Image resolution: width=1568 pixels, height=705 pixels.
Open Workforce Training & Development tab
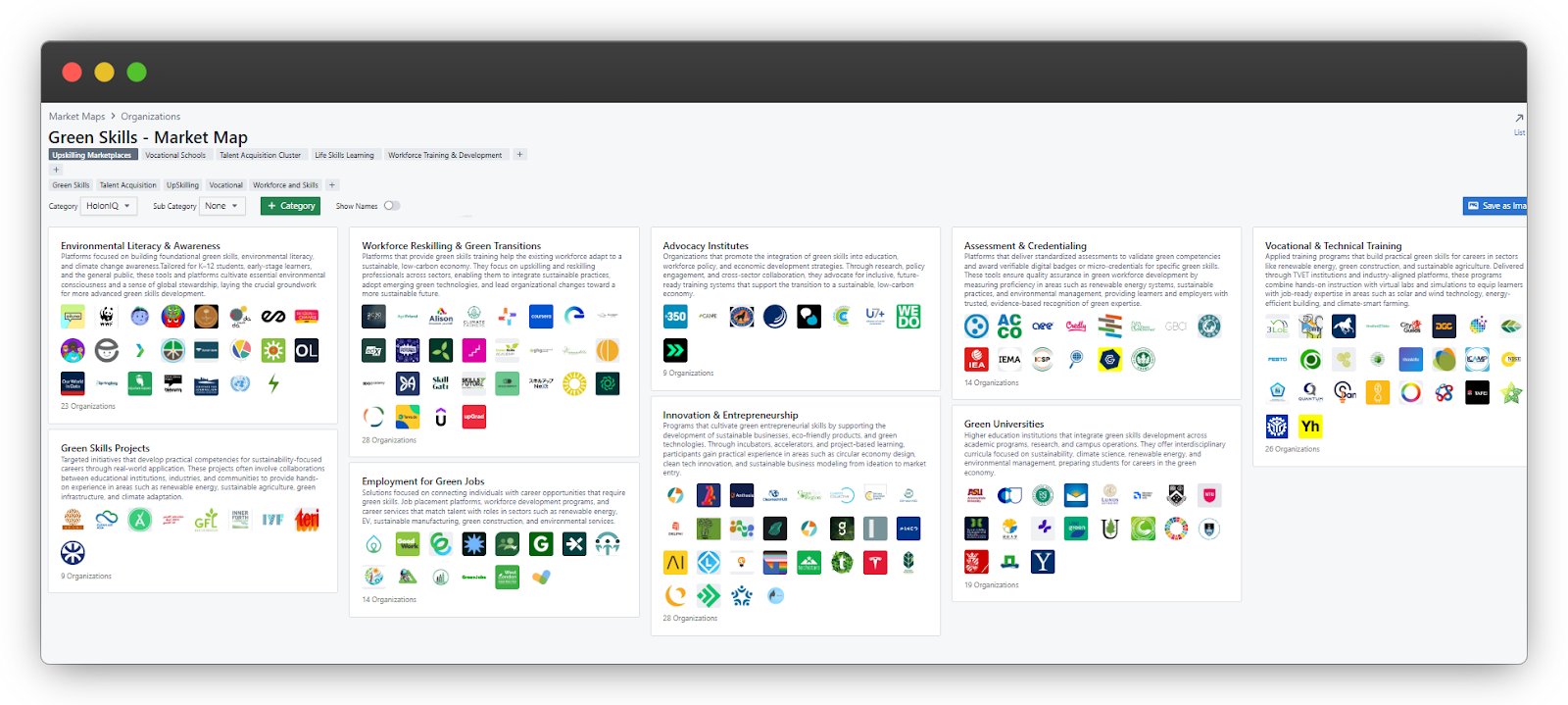[x=445, y=155]
